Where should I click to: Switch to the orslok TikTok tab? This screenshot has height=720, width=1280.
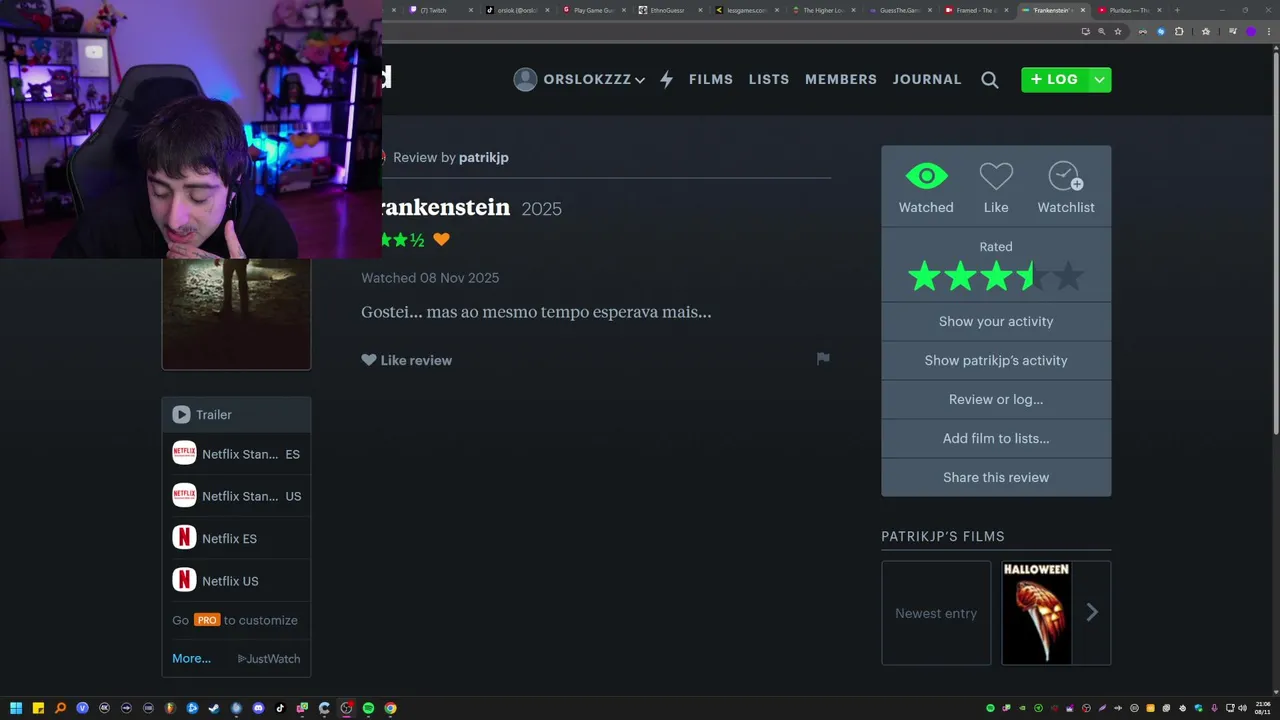click(x=517, y=10)
